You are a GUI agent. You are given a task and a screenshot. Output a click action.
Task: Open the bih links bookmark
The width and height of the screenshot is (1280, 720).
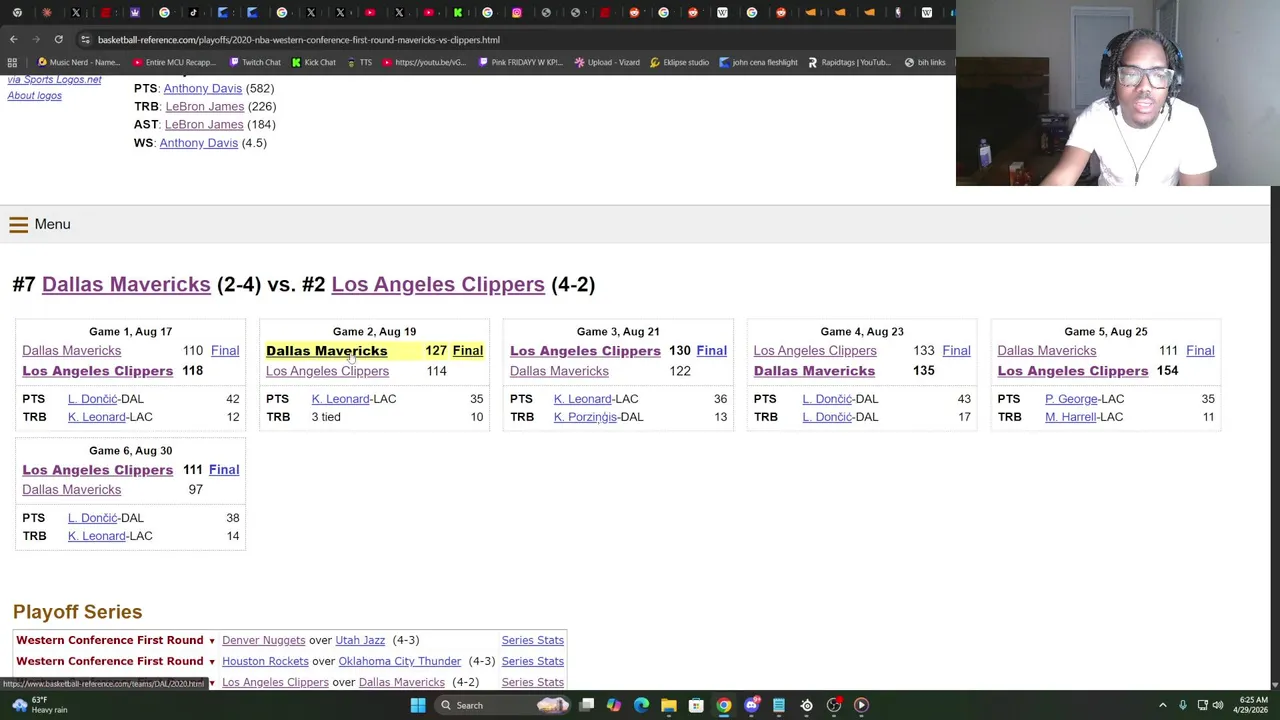point(925,62)
